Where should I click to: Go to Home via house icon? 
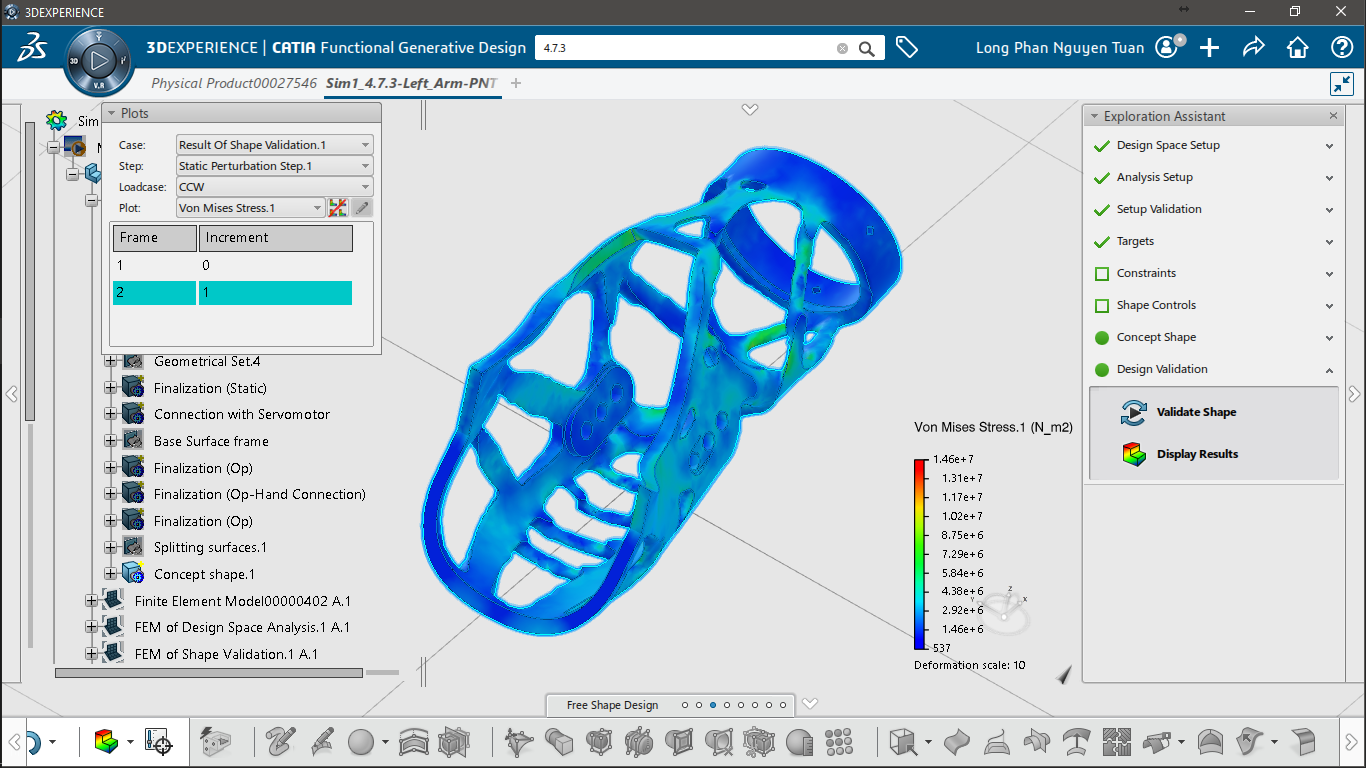[x=1297, y=47]
